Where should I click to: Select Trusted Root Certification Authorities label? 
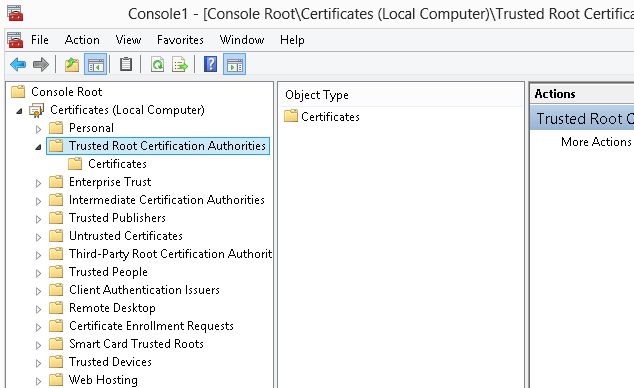(167, 146)
